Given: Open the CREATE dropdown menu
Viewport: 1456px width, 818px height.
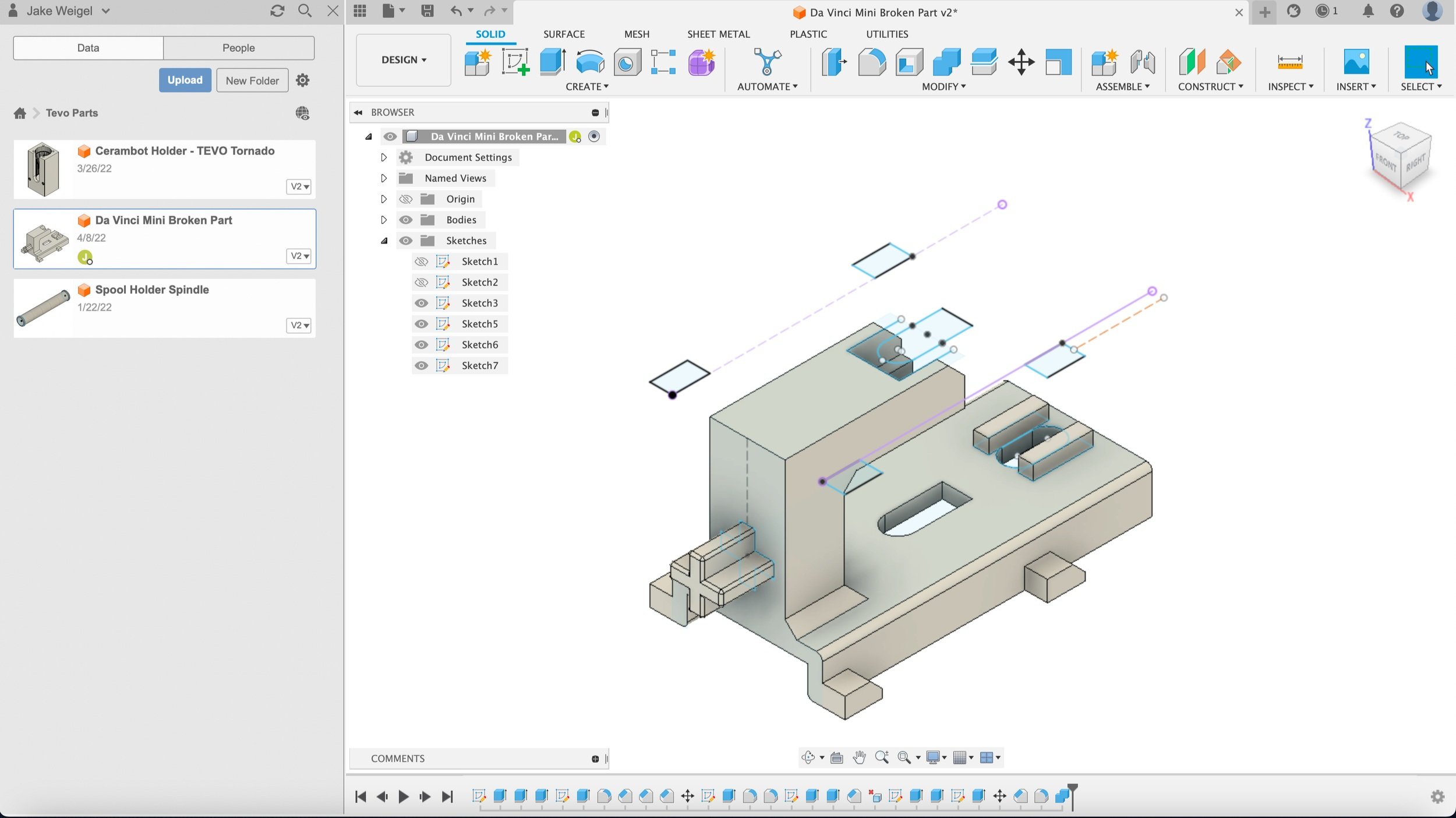Looking at the screenshot, I should click(x=587, y=86).
